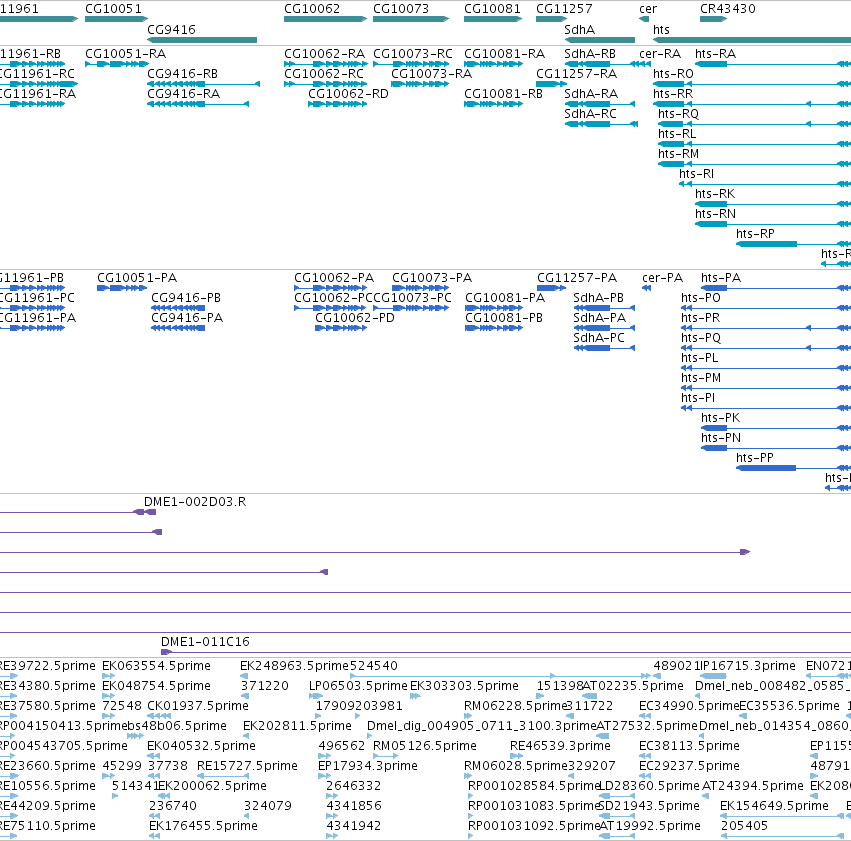This screenshot has width=851, height=841.
Task: Select protein SdhA-PA
Action: [x=600, y=318]
